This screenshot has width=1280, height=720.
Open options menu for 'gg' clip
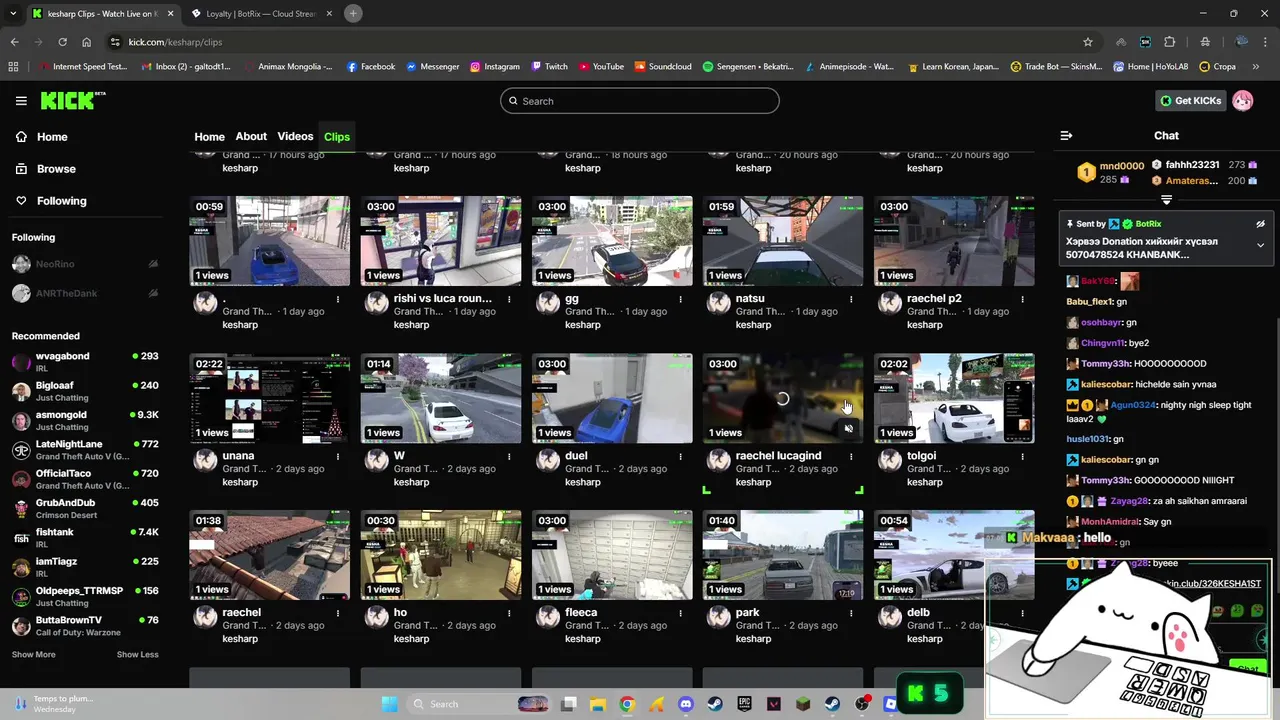point(680,299)
